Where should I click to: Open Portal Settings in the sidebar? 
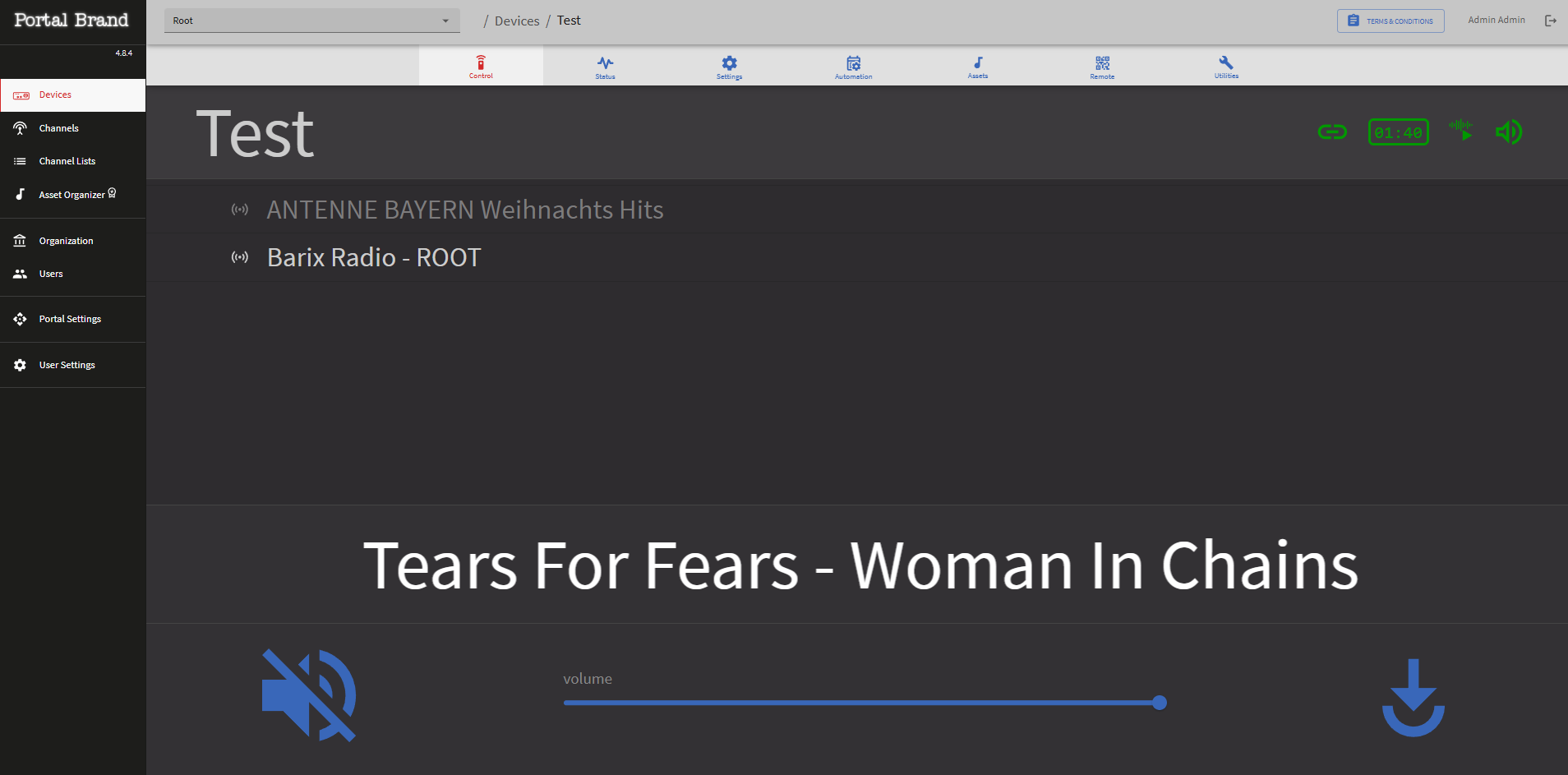[x=73, y=319]
